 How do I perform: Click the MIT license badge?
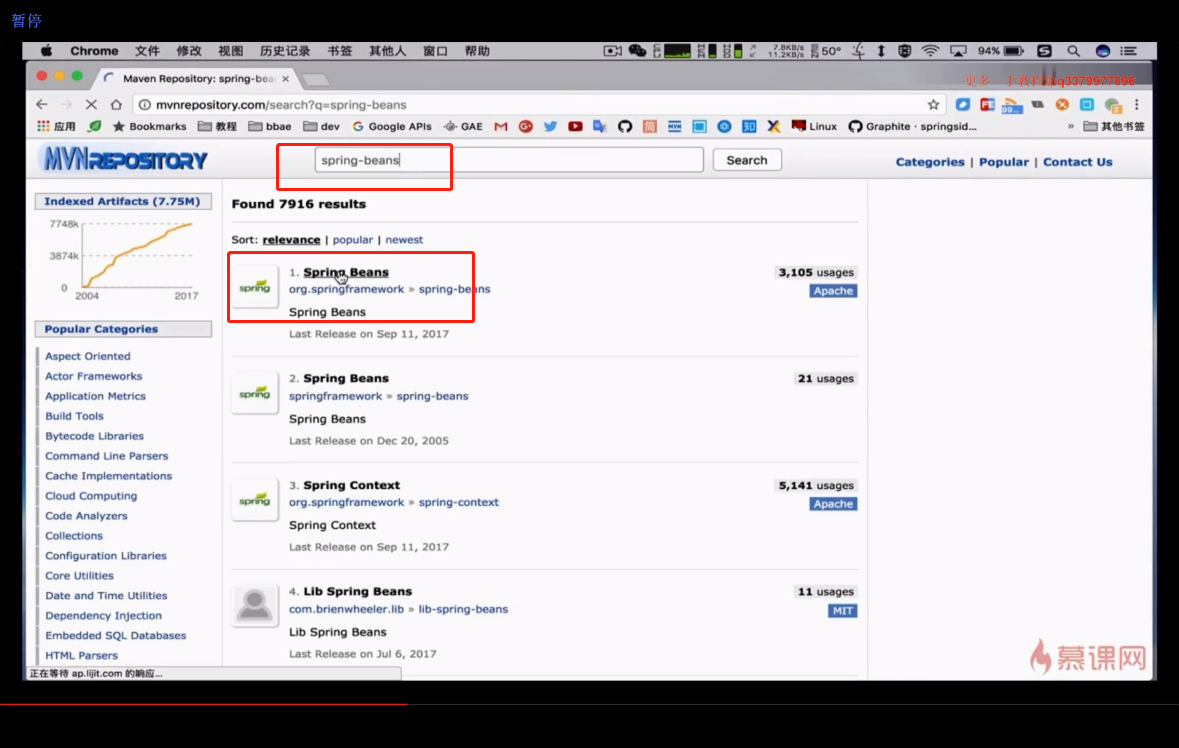pos(842,610)
